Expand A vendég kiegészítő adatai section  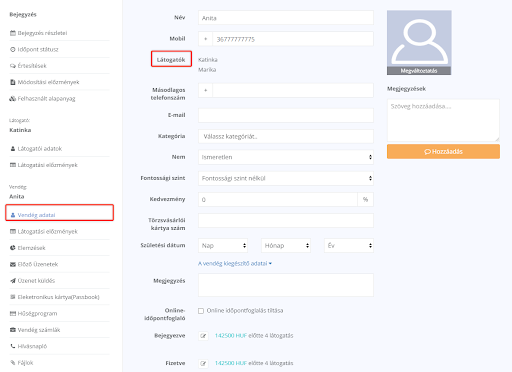click(235, 263)
